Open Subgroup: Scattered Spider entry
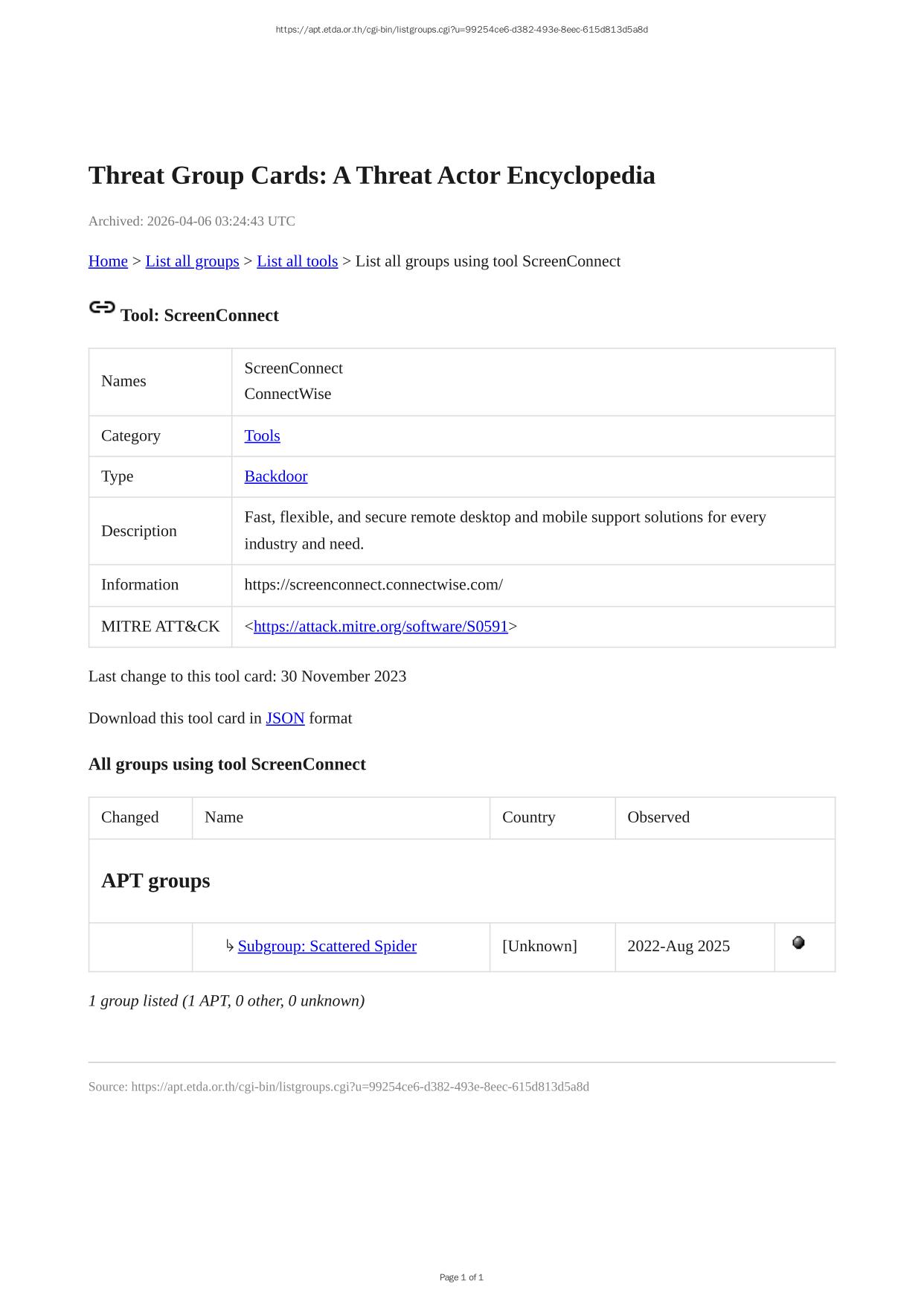 coord(327,946)
